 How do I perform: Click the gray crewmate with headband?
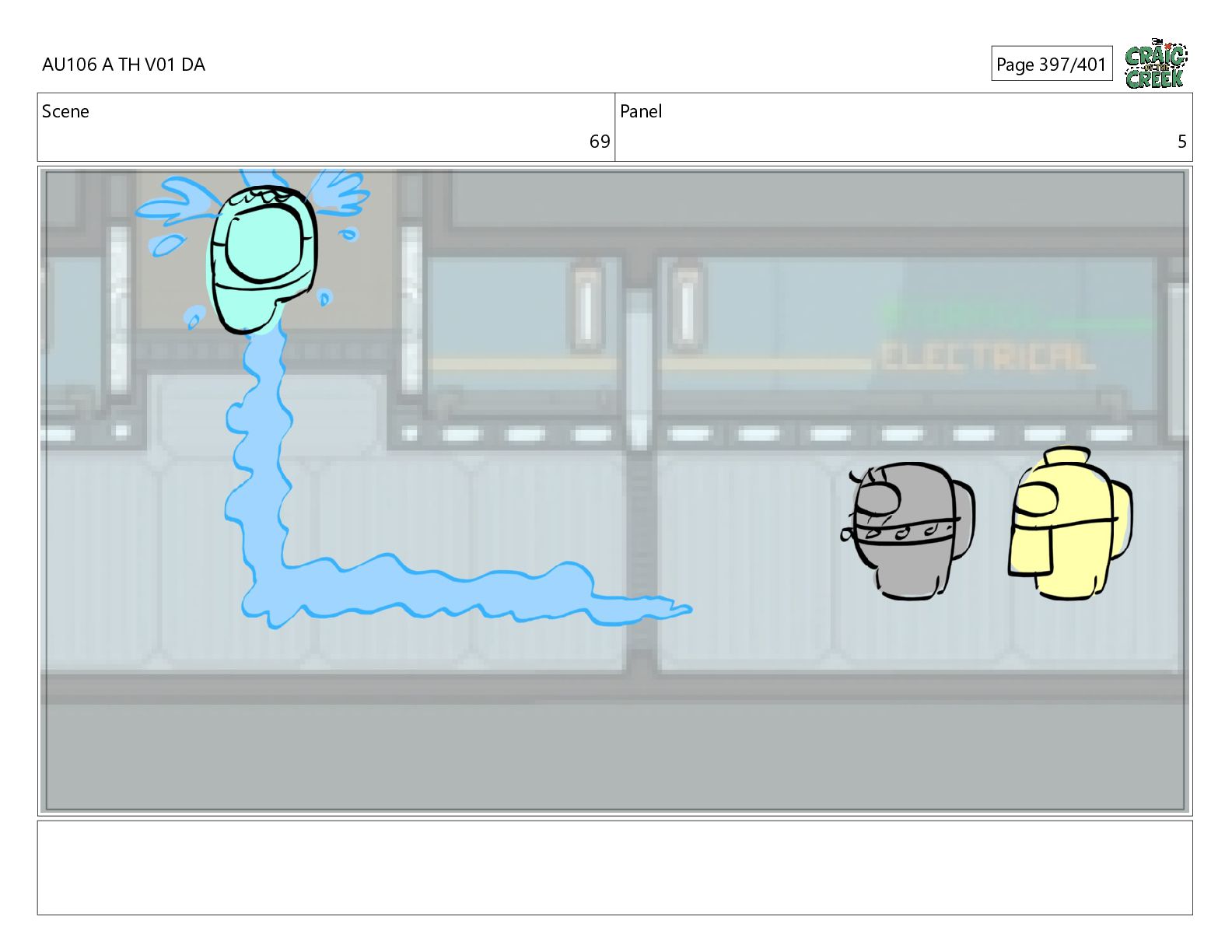[908, 530]
